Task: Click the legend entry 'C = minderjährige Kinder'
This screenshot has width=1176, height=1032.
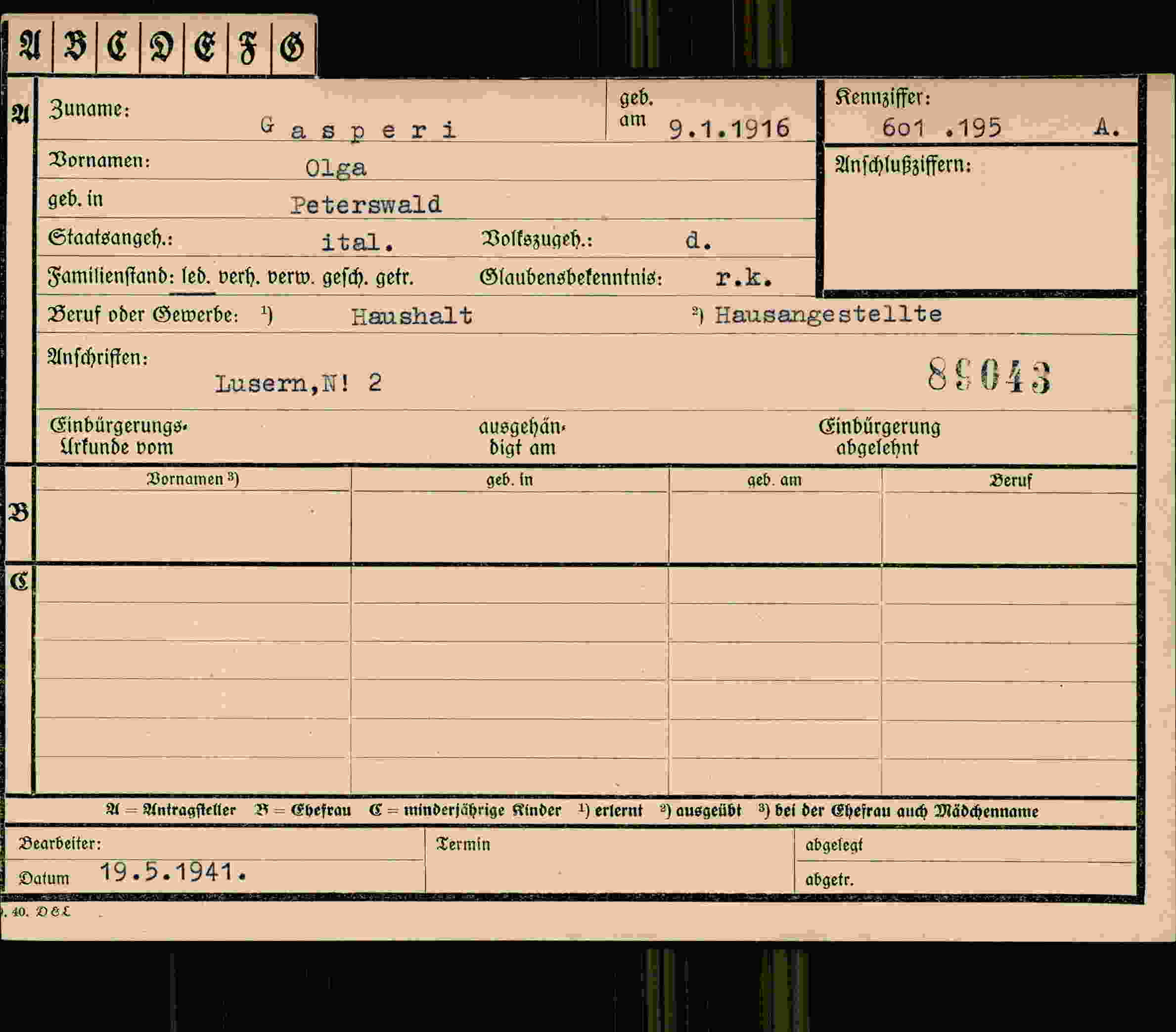Action: (465, 810)
